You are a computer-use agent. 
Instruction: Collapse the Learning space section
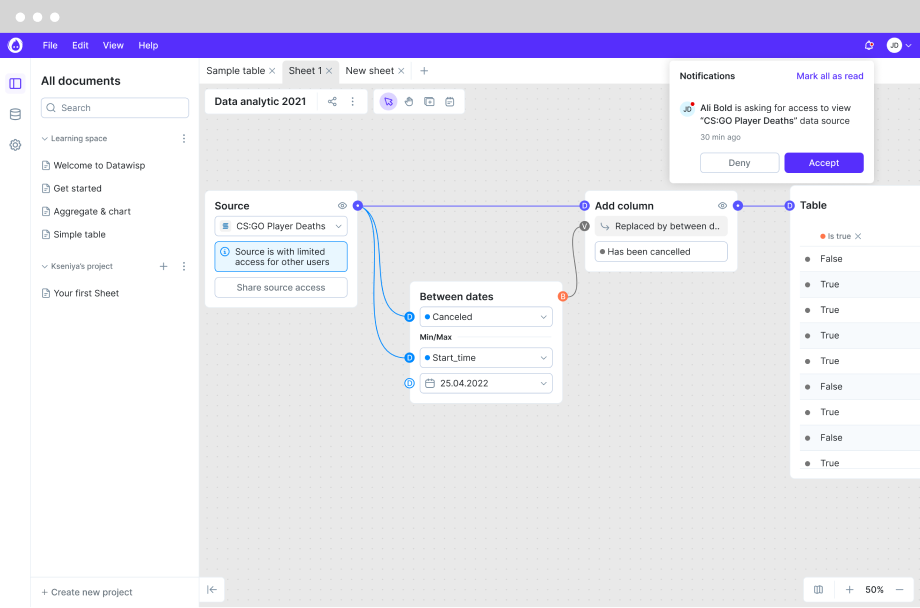tap(45, 139)
